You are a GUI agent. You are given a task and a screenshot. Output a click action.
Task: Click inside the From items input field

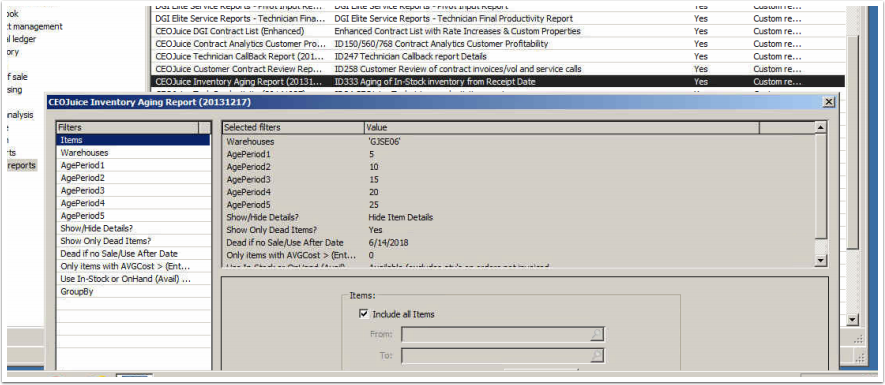coord(496,335)
